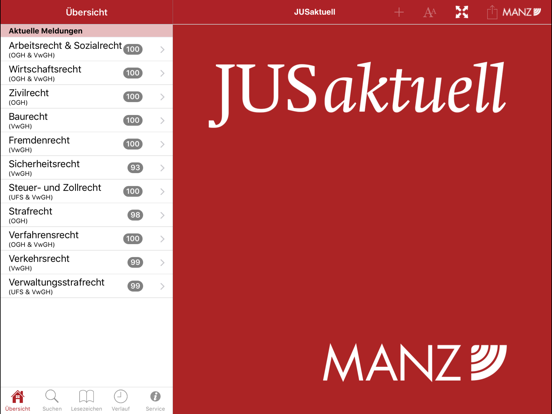552x414 pixels.
Task: Open Wirtschaftsrecht category
Action: click(x=87, y=73)
